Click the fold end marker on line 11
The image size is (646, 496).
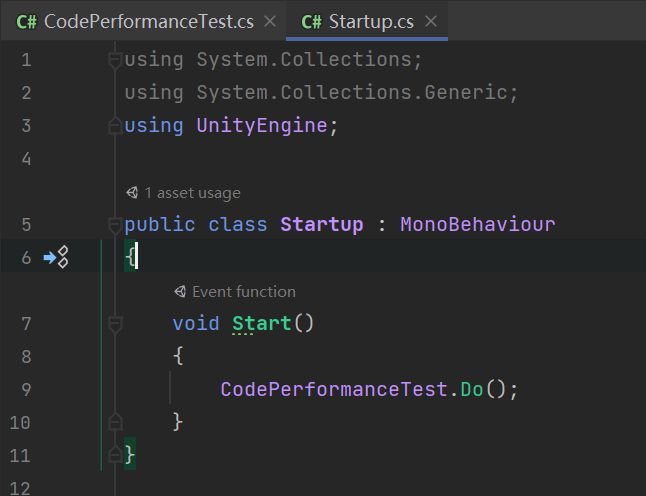[115, 454]
